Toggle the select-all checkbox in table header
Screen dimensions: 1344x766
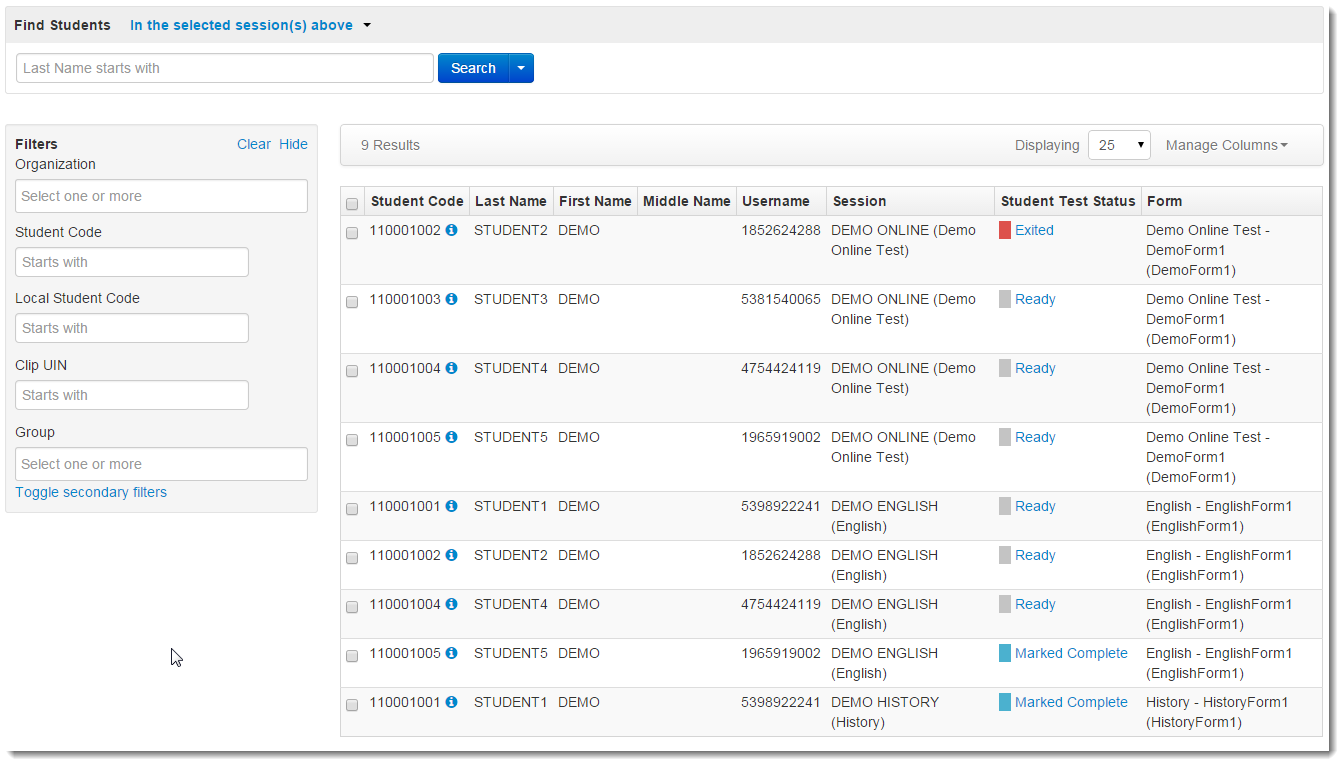point(352,204)
